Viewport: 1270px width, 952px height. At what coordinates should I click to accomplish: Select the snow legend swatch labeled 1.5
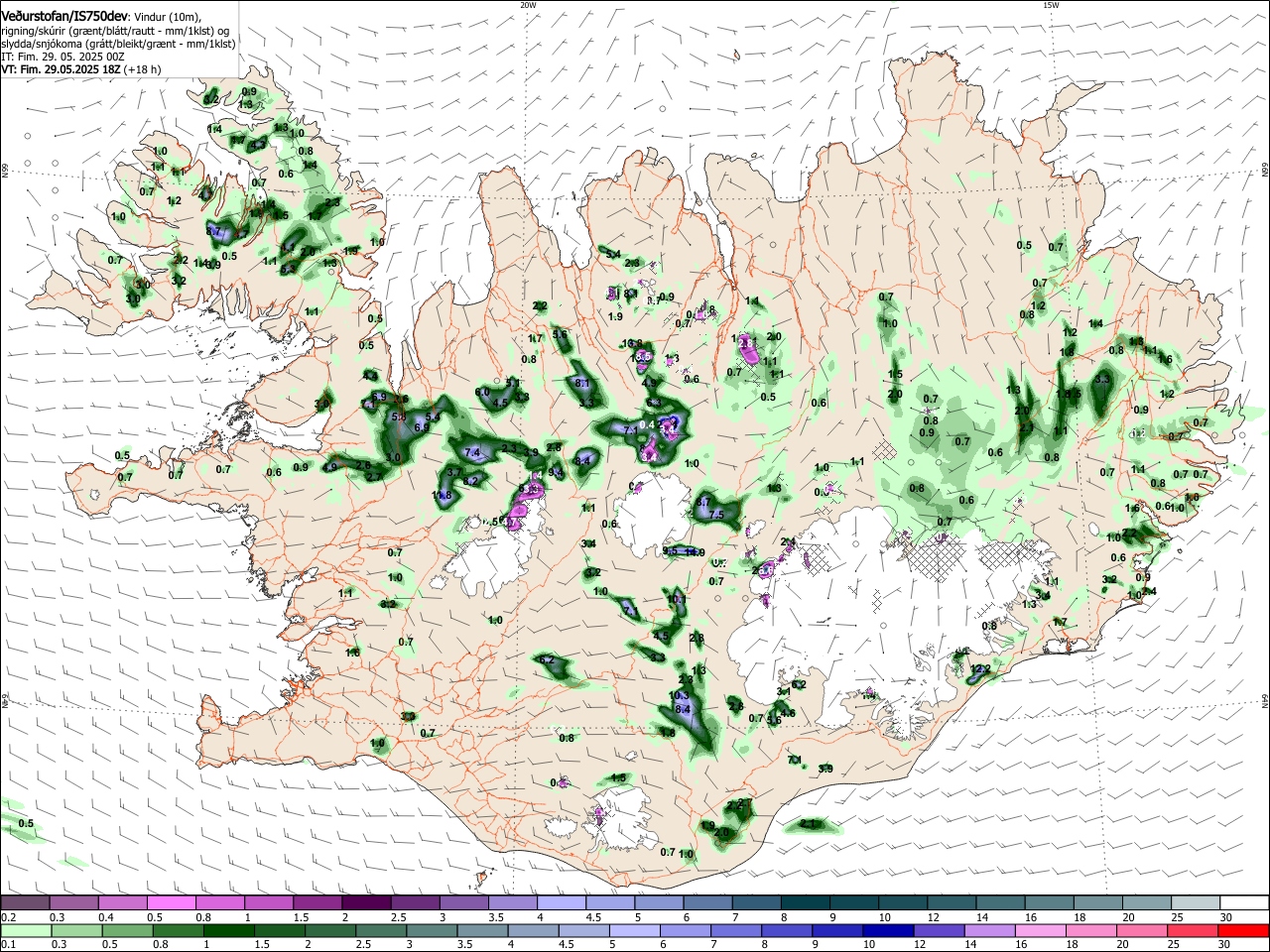click(x=317, y=903)
